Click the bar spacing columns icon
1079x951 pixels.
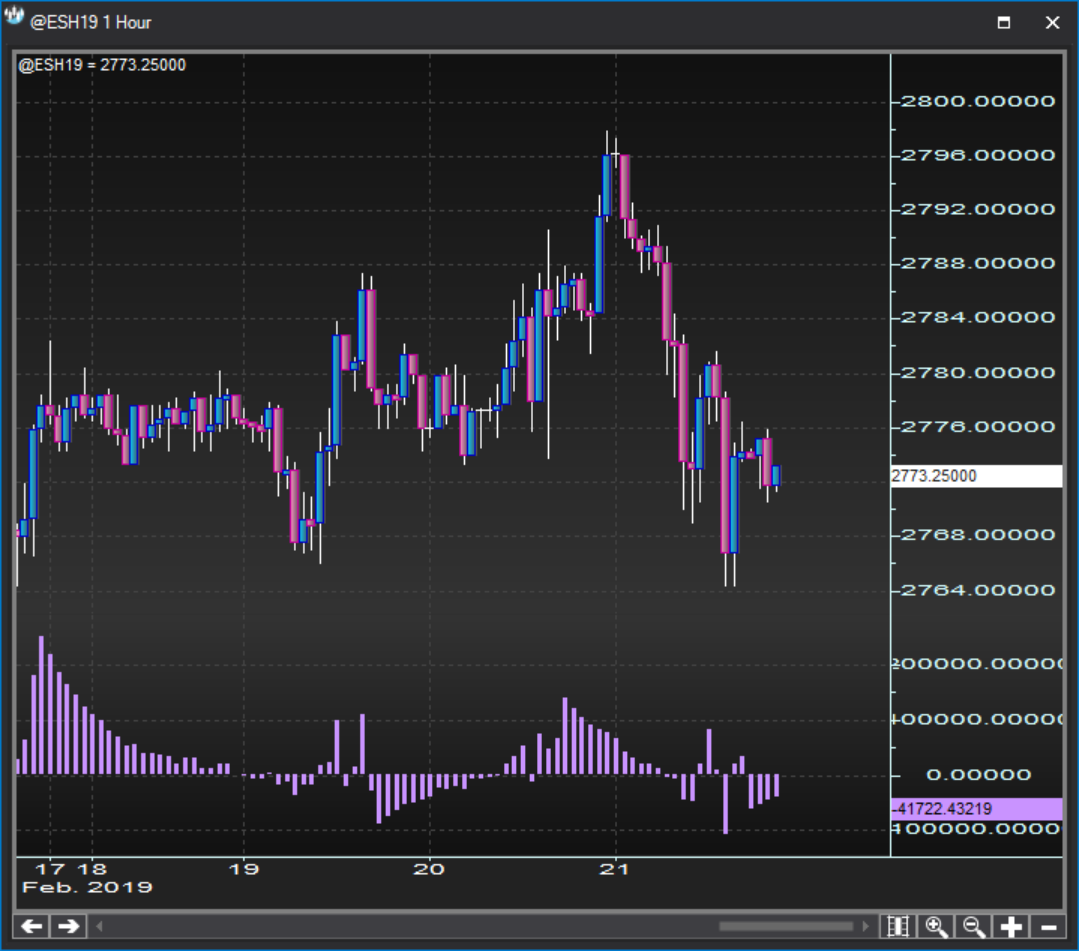898,927
